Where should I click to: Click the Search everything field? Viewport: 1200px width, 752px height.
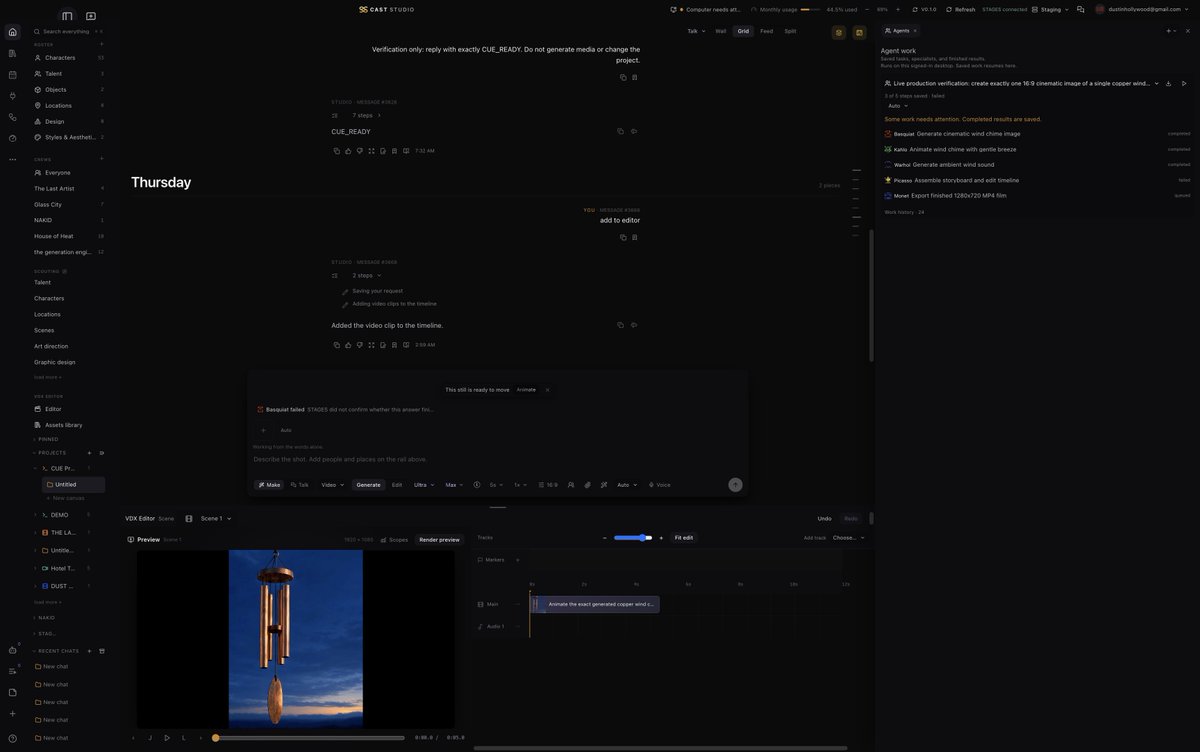(x=68, y=32)
